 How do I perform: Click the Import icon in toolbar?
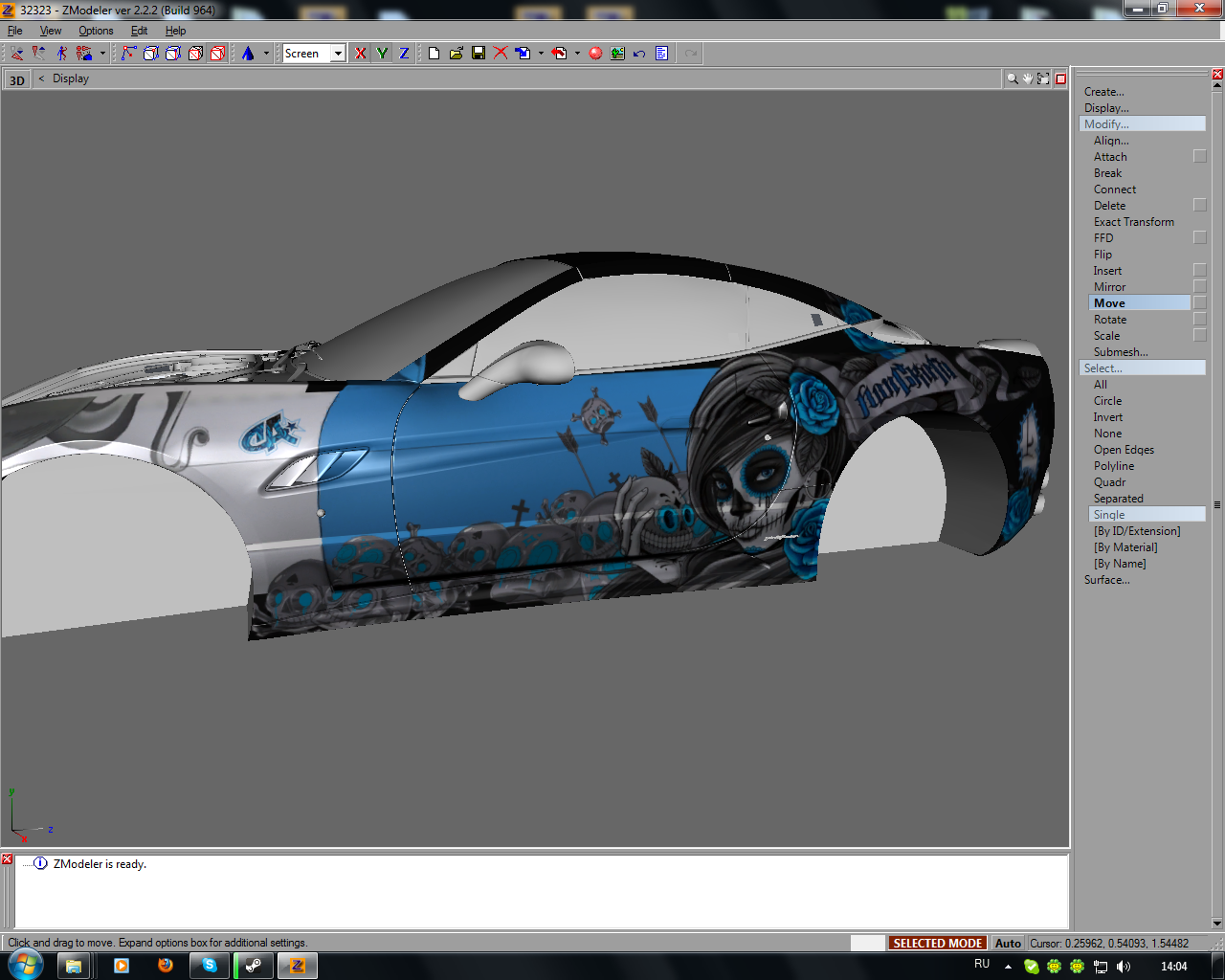(523, 54)
